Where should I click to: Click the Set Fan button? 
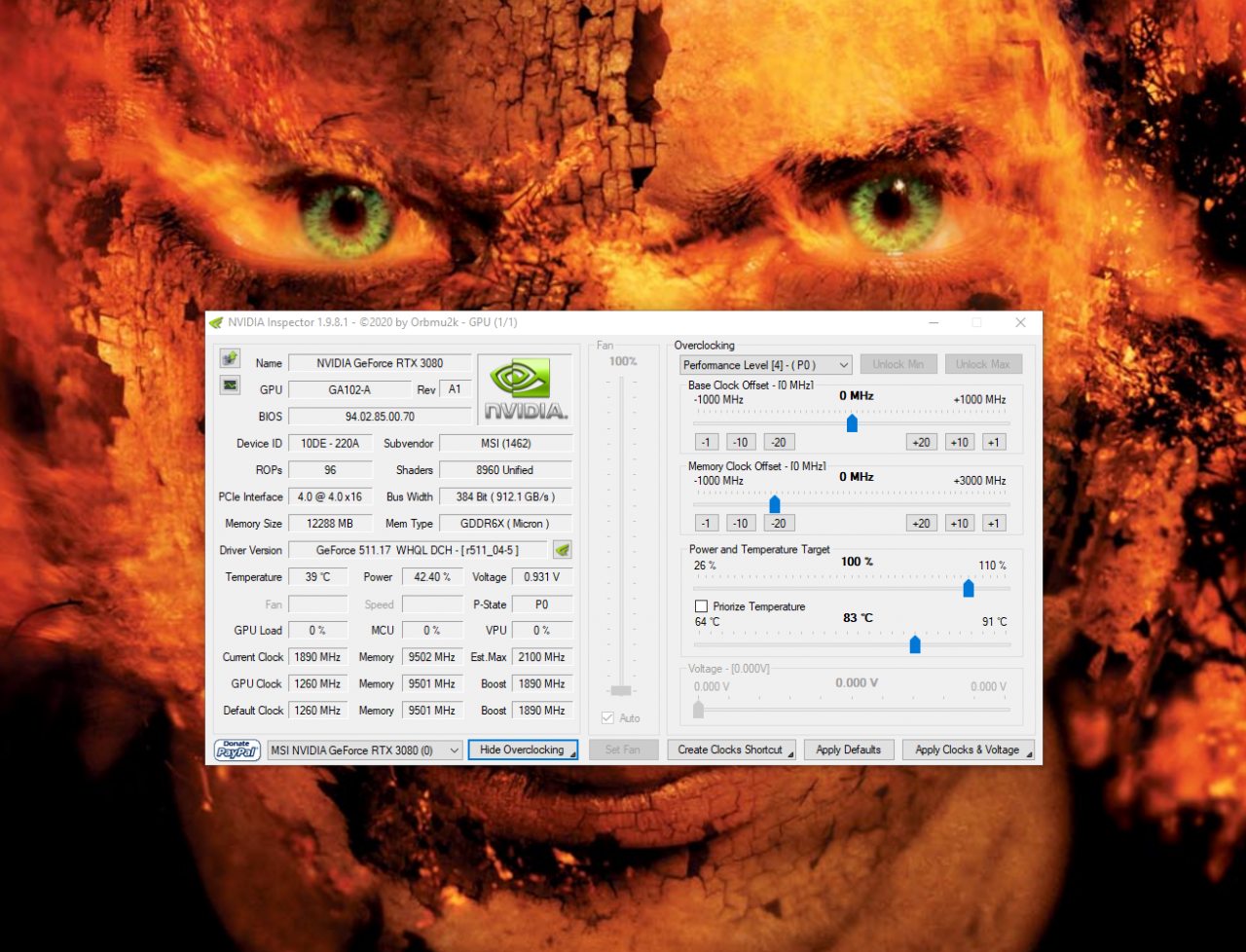pos(623,750)
